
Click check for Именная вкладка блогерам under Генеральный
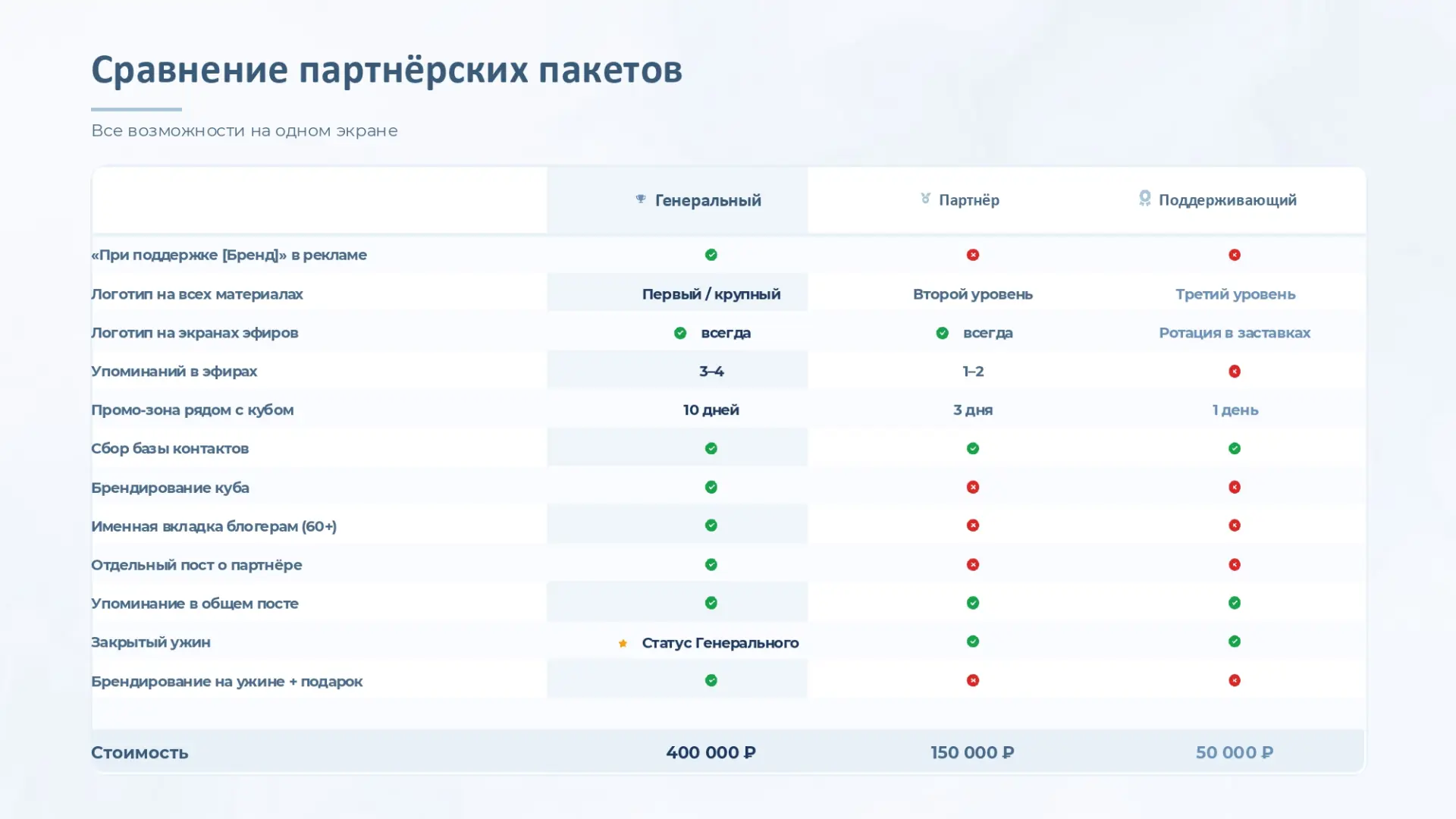[711, 526]
